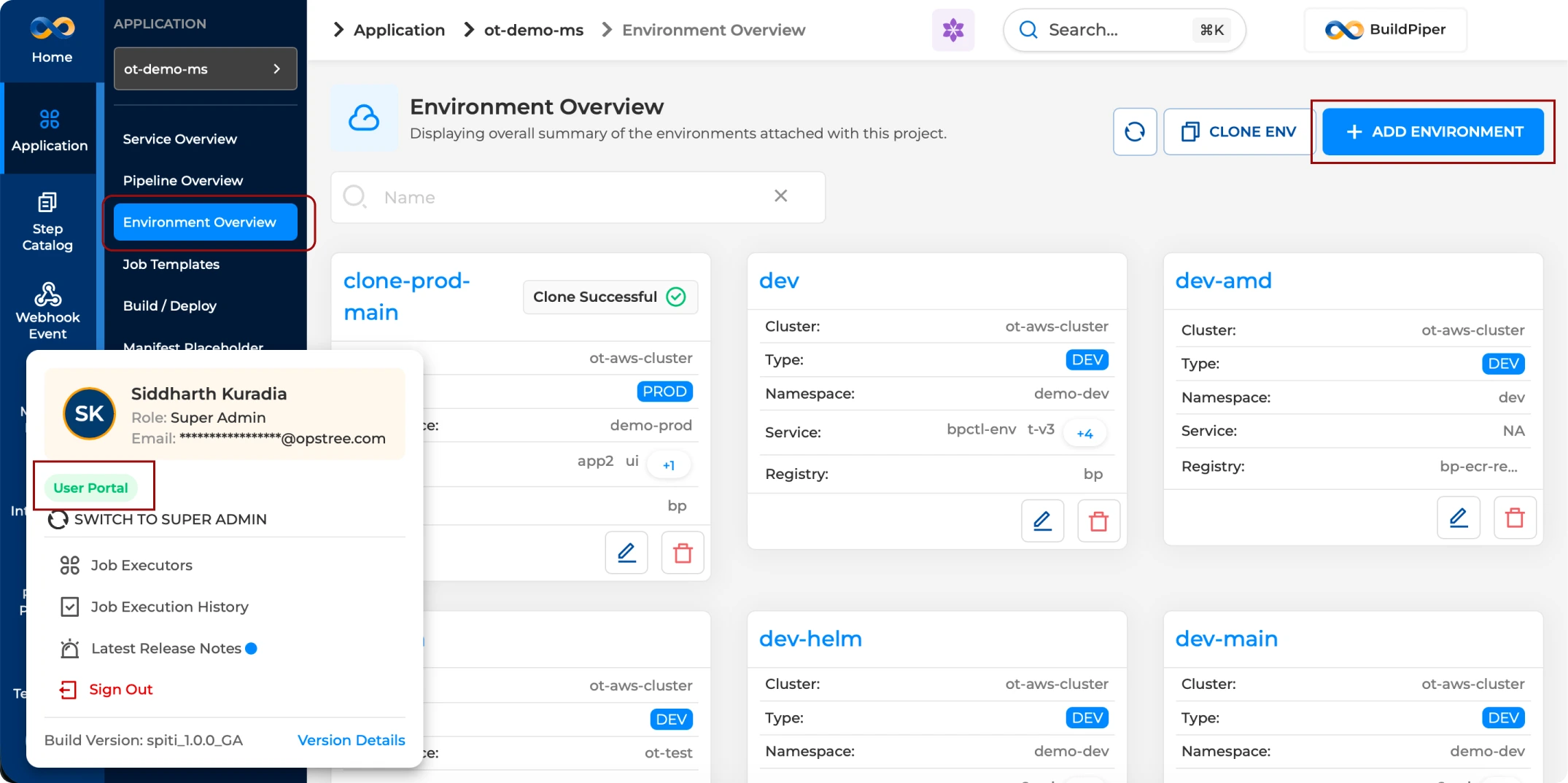
Task: Click namespace value demo-prod
Action: coord(651,425)
